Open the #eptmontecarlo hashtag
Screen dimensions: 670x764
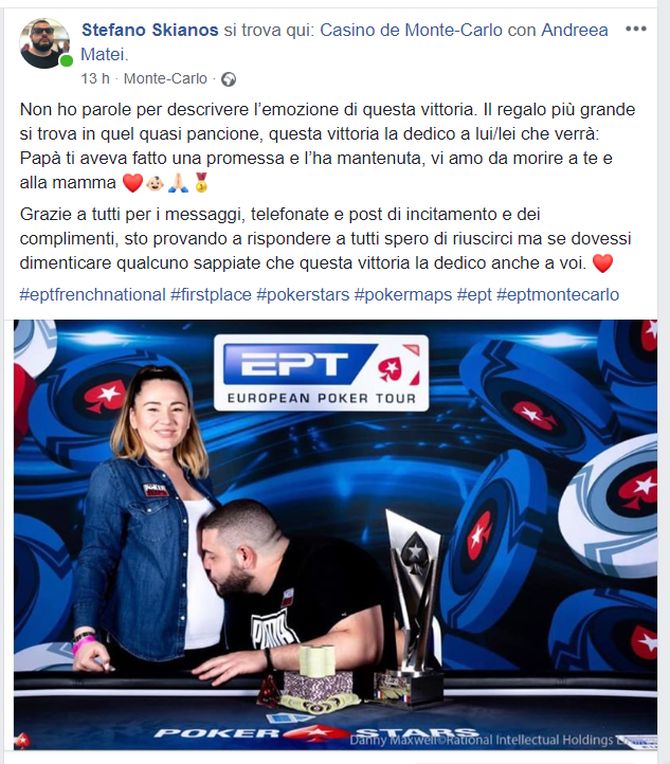click(x=557, y=295)
